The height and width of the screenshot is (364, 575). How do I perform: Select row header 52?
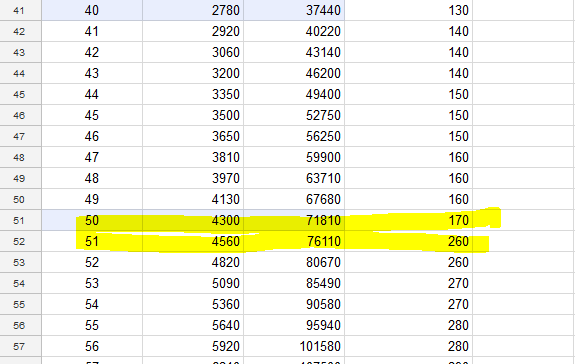coord(21,241)
